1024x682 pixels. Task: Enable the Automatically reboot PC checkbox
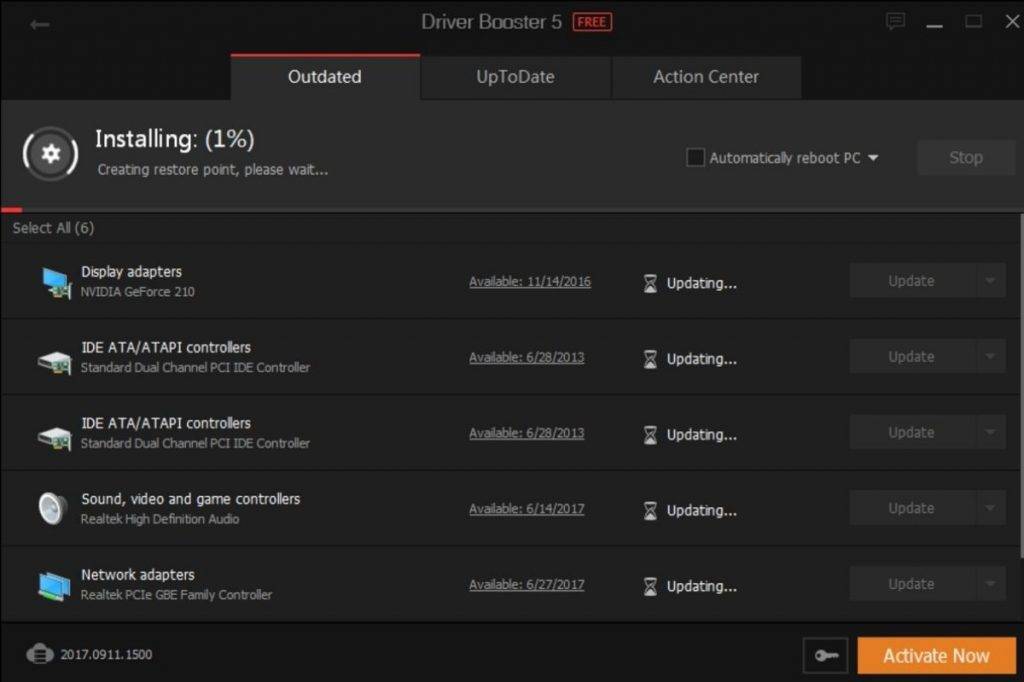point(695,158)
